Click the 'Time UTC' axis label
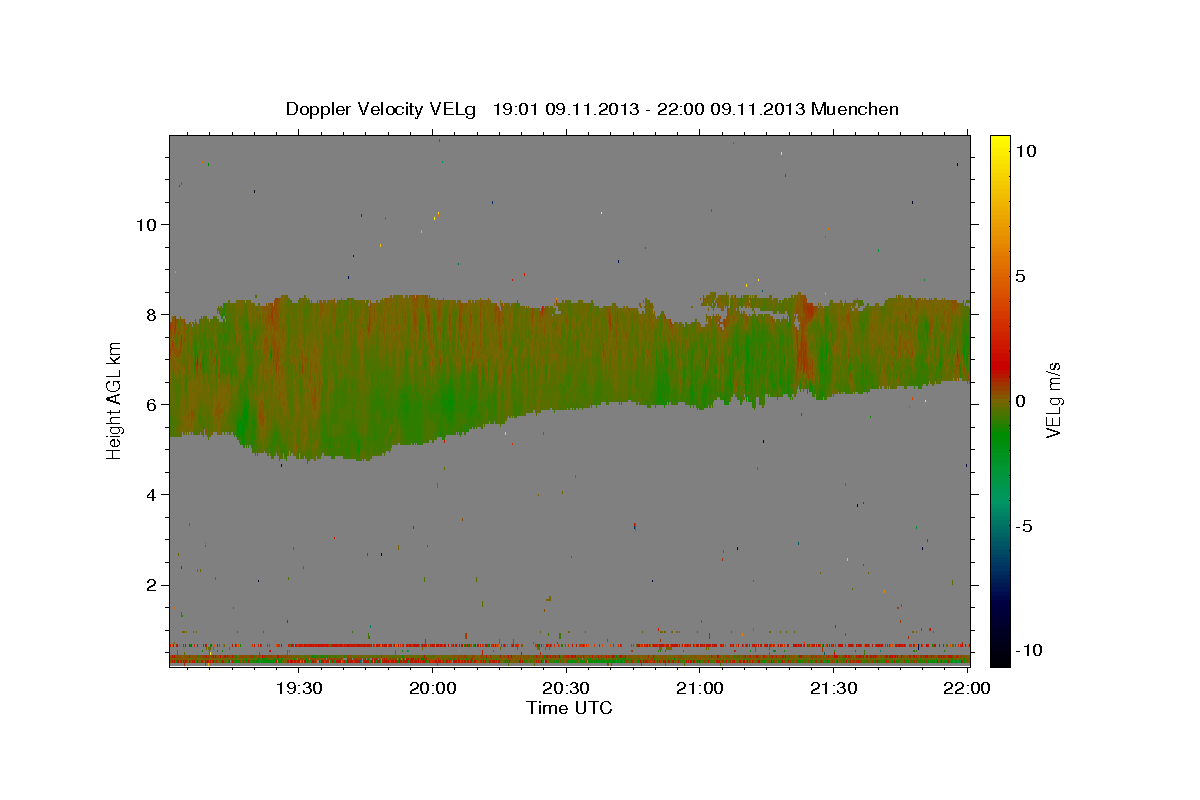The height and width of the screenshot is (800, 1200). tap(569, 708)
